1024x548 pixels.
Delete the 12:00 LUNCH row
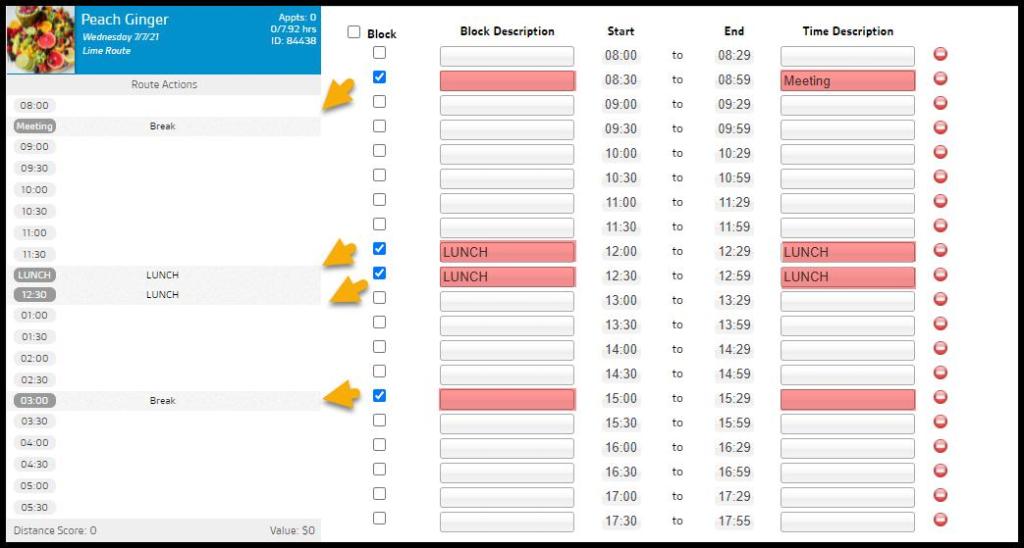940,251
